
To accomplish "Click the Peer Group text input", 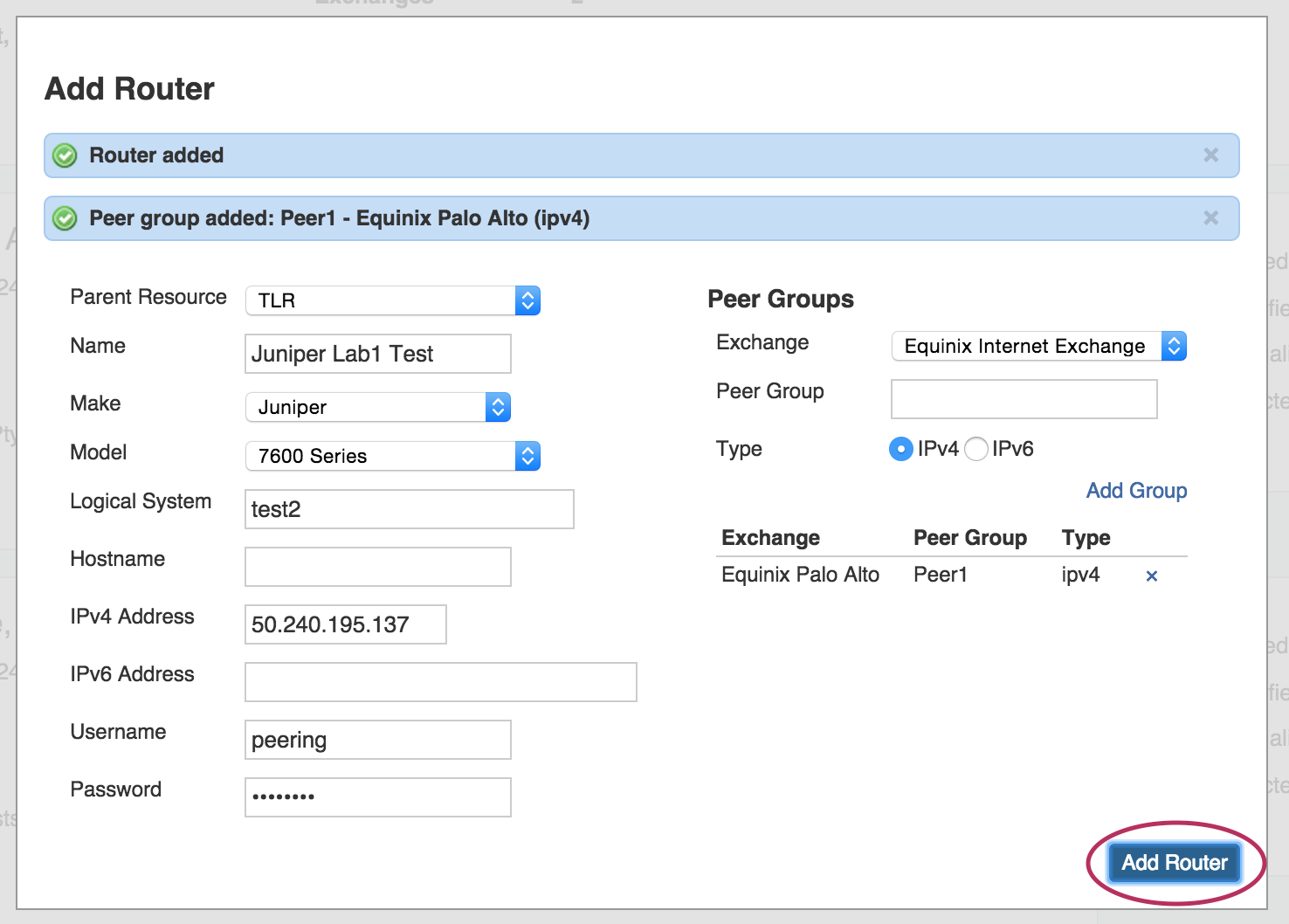I will pyautogui.click(x=1024, y=399).
